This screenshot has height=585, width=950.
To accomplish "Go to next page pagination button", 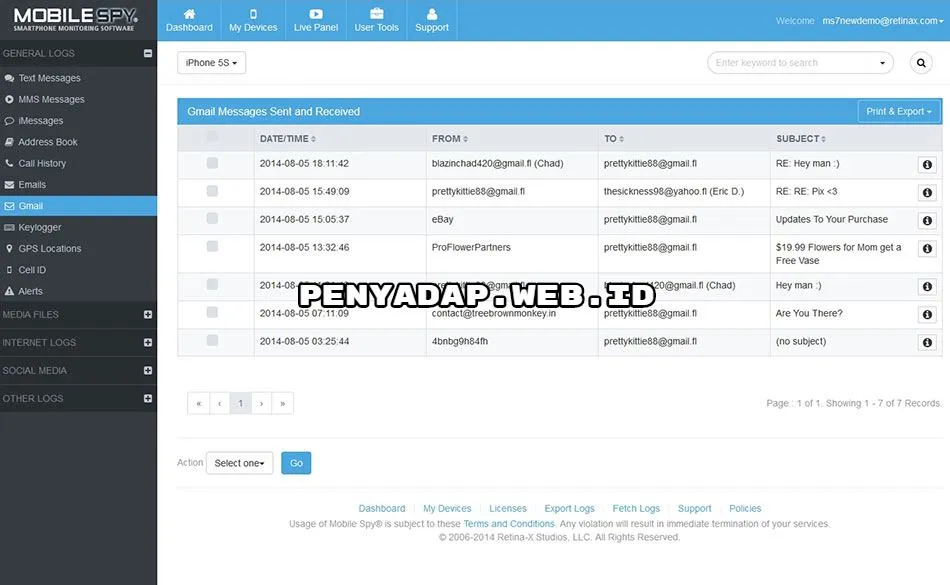I will [262, 403].
